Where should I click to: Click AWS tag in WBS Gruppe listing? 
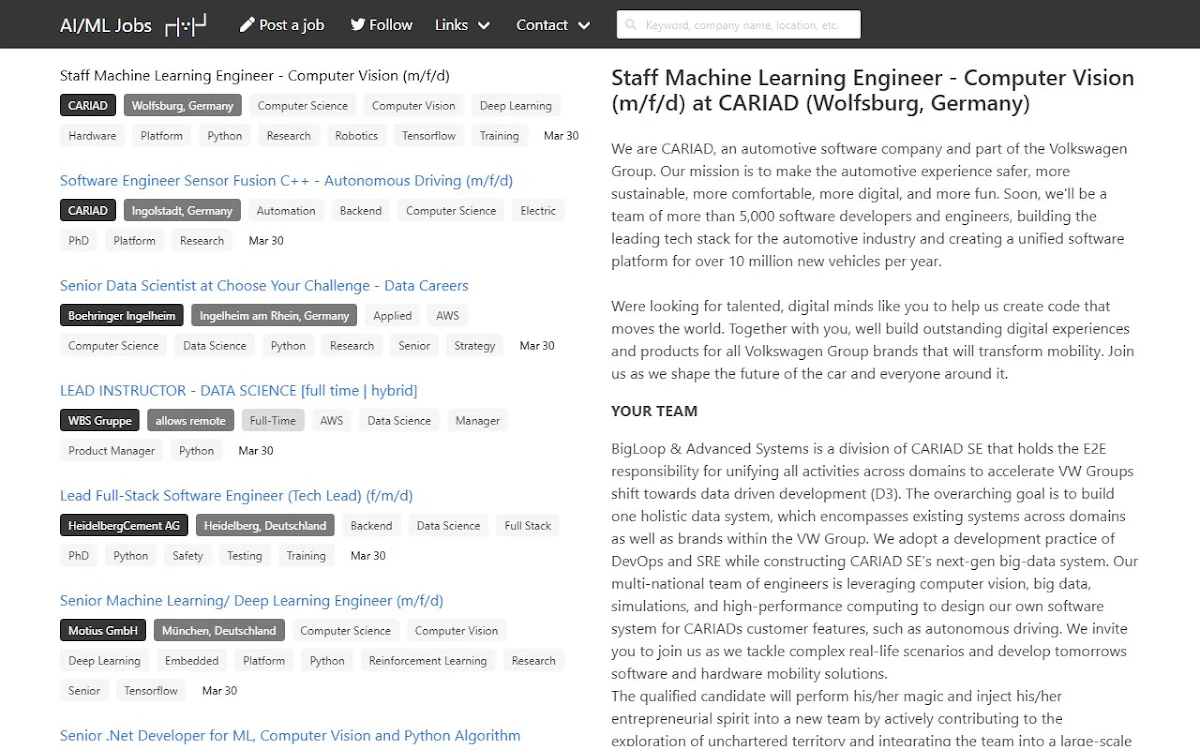coord(332,421)
